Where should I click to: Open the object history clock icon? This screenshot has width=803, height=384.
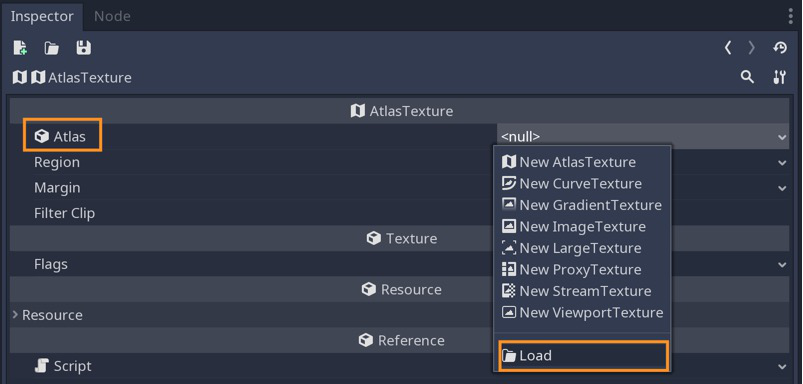[780, 48]
